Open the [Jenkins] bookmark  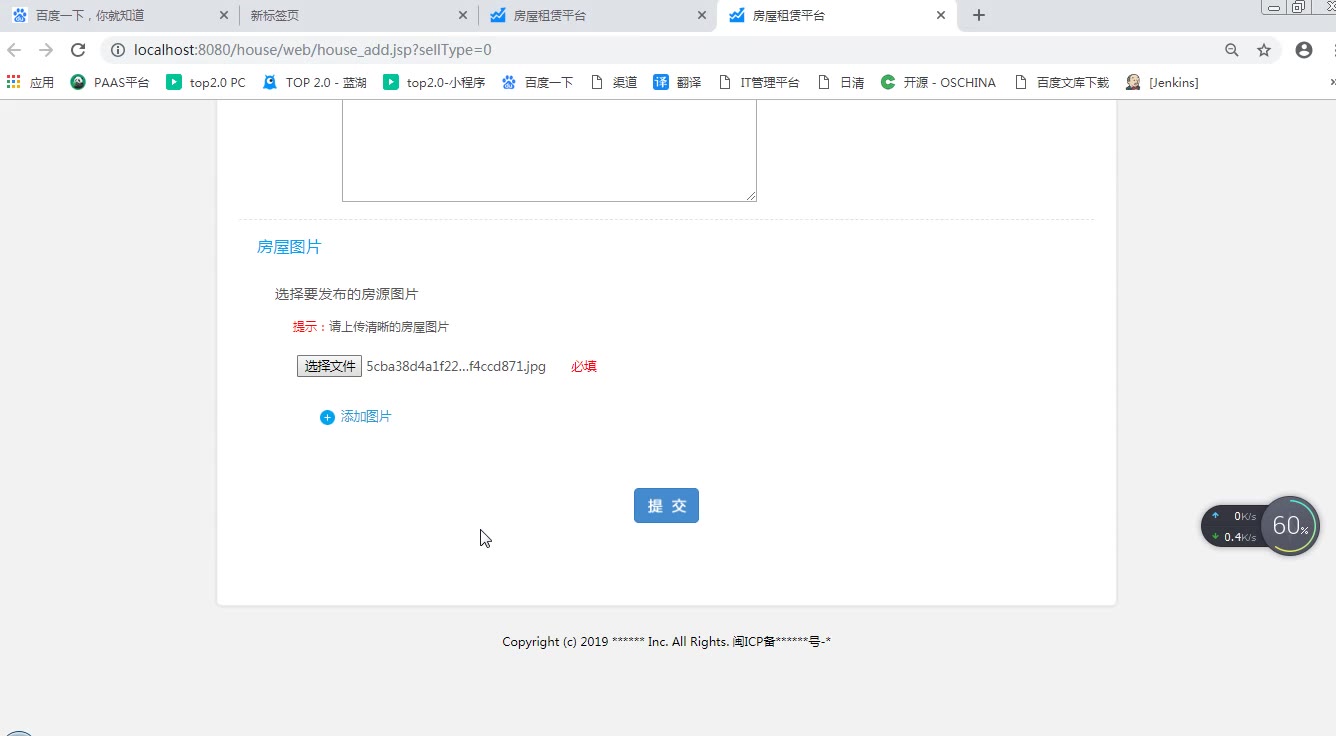tap(1162, 82)
